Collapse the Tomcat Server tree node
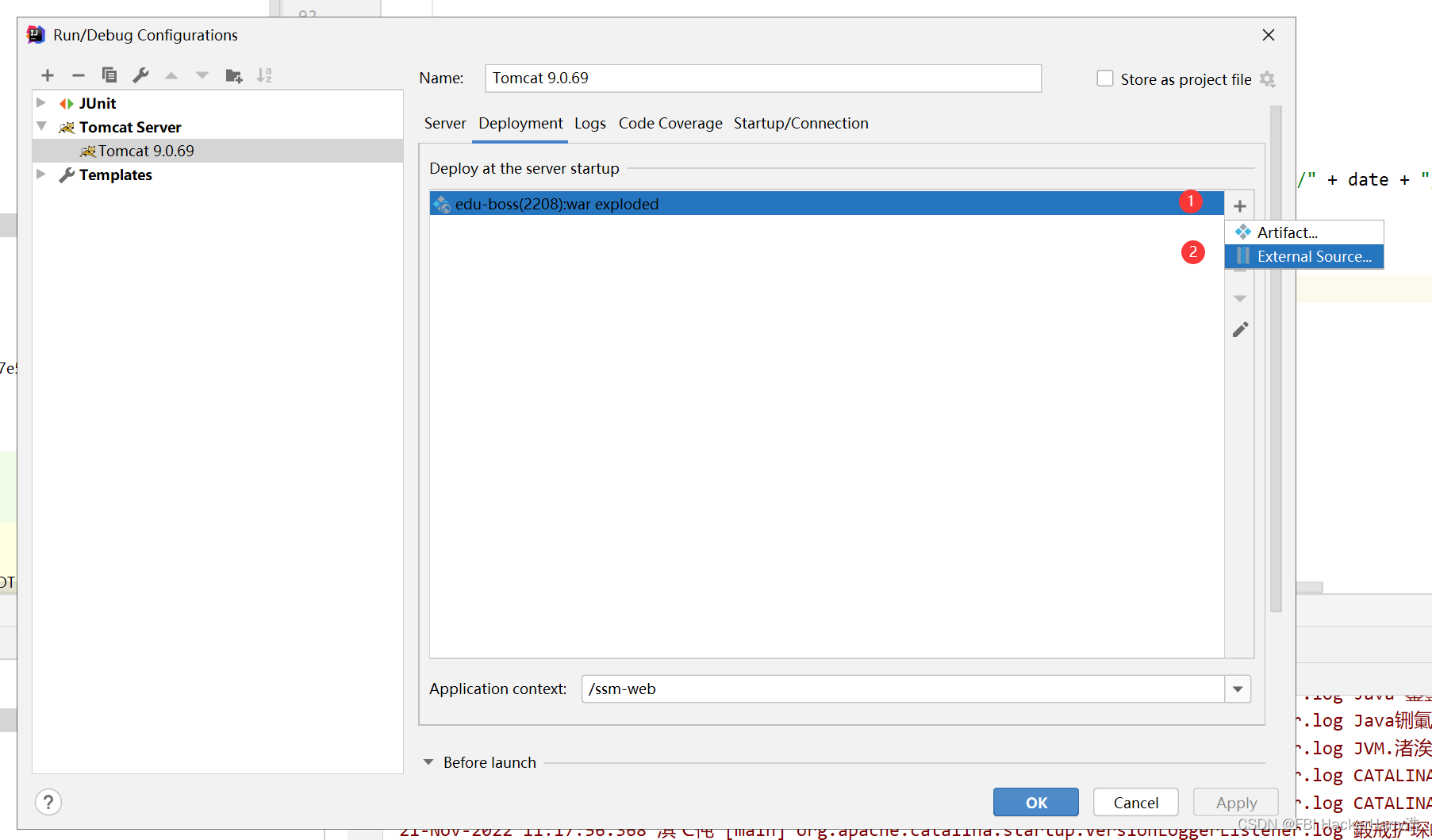This screenshot has height=840, width=1432. [x=41, y=127]
